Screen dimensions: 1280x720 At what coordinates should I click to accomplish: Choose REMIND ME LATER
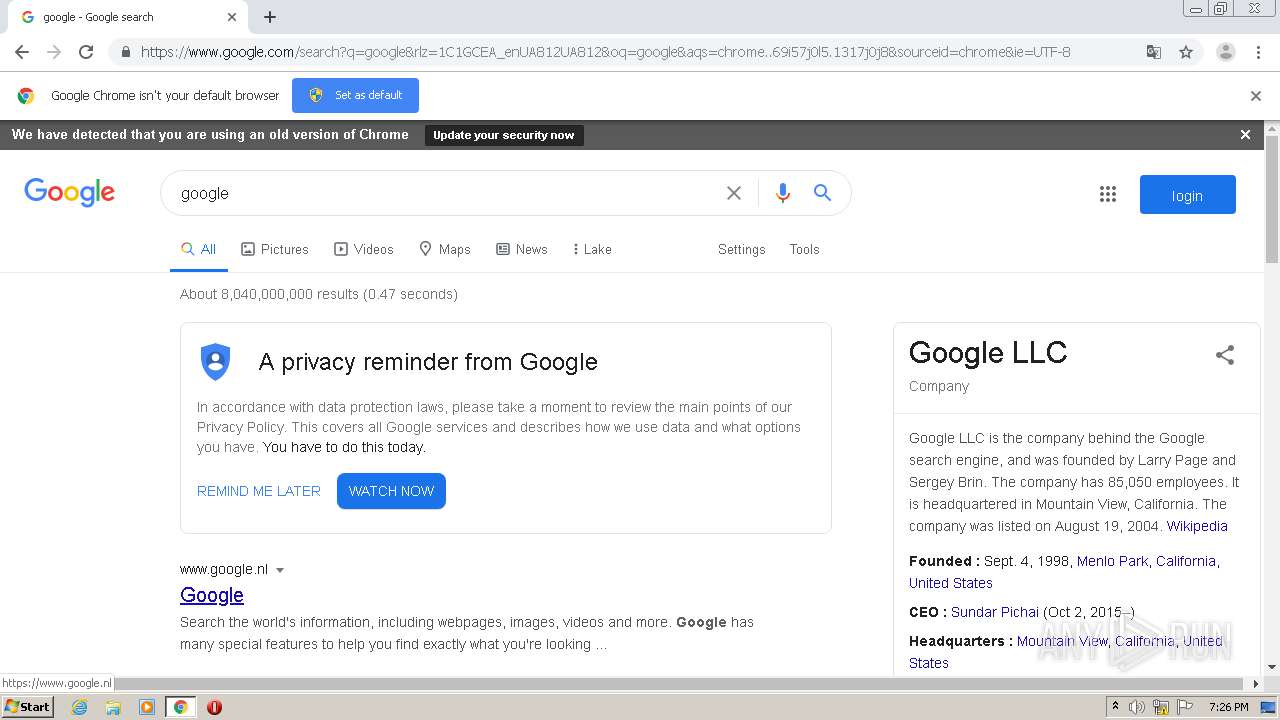[259, 491]
